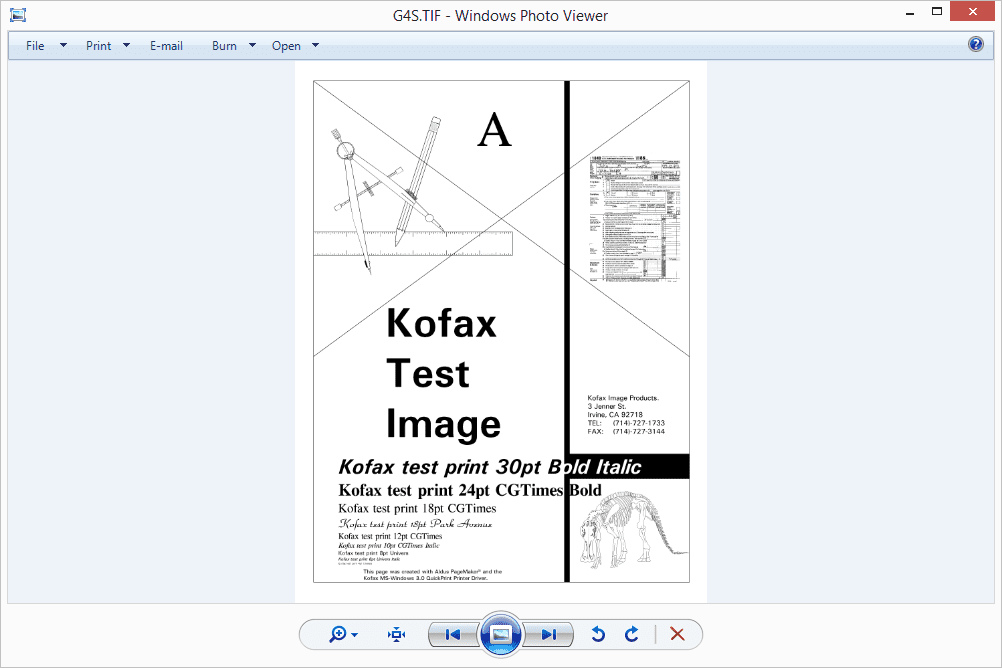Click the fit-to-window actual size icon
The width and height of the screenshot is (1002, 668).
coord(396,634)
